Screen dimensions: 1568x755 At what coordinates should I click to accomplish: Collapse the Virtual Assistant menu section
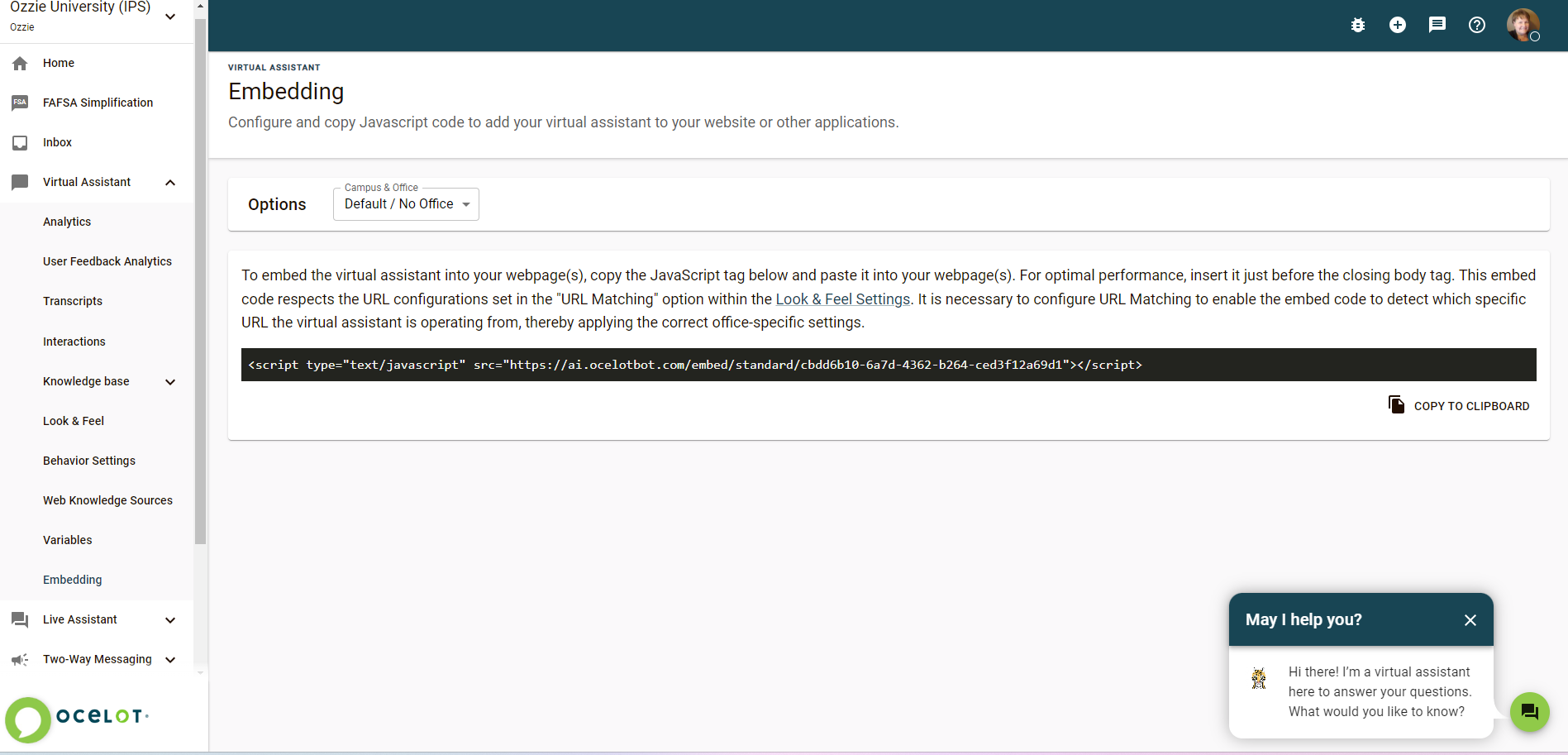[x=170, y=182]
